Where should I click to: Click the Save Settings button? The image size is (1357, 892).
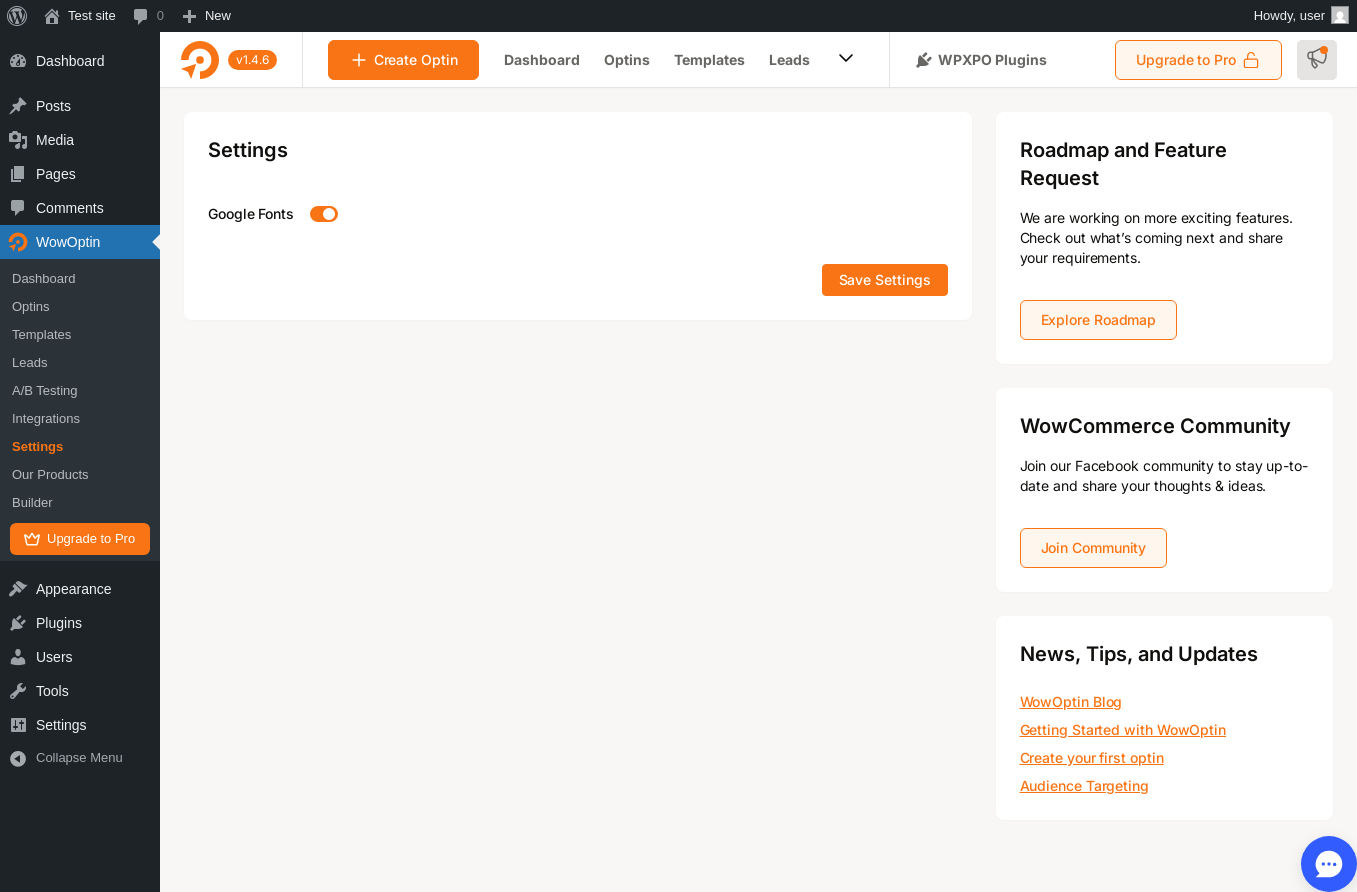tap(885, 280)
